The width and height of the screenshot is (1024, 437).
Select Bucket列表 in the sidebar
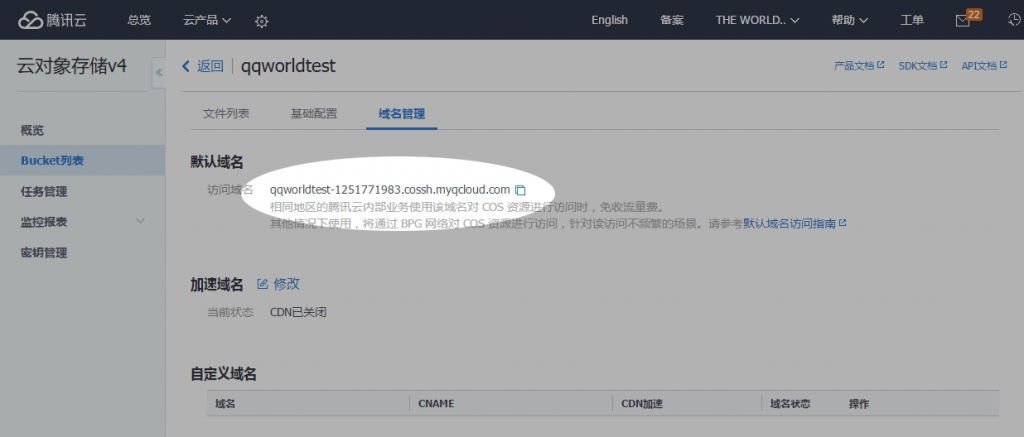52,160
